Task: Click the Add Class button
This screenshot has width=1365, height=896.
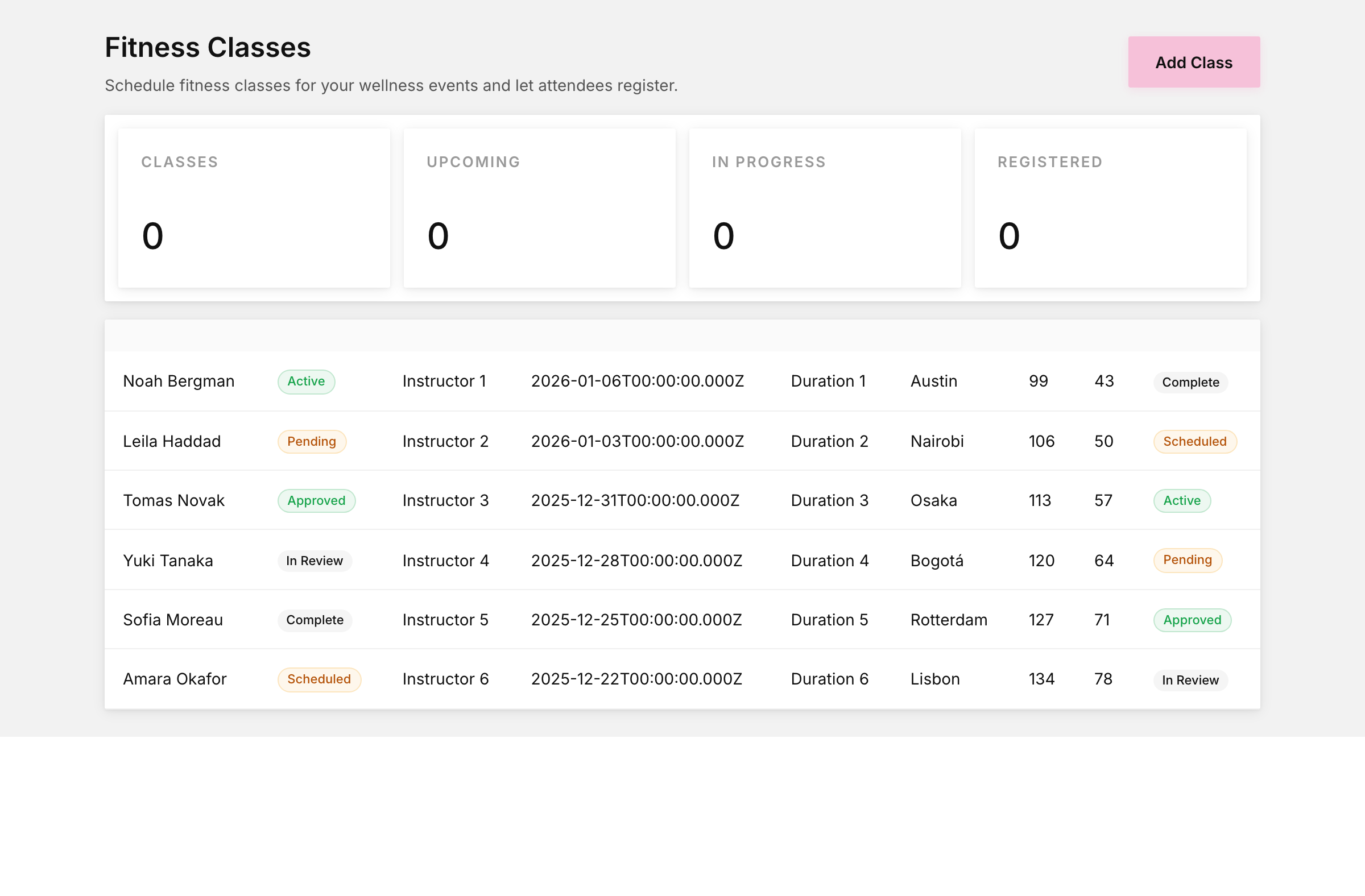Action: 1193,62
